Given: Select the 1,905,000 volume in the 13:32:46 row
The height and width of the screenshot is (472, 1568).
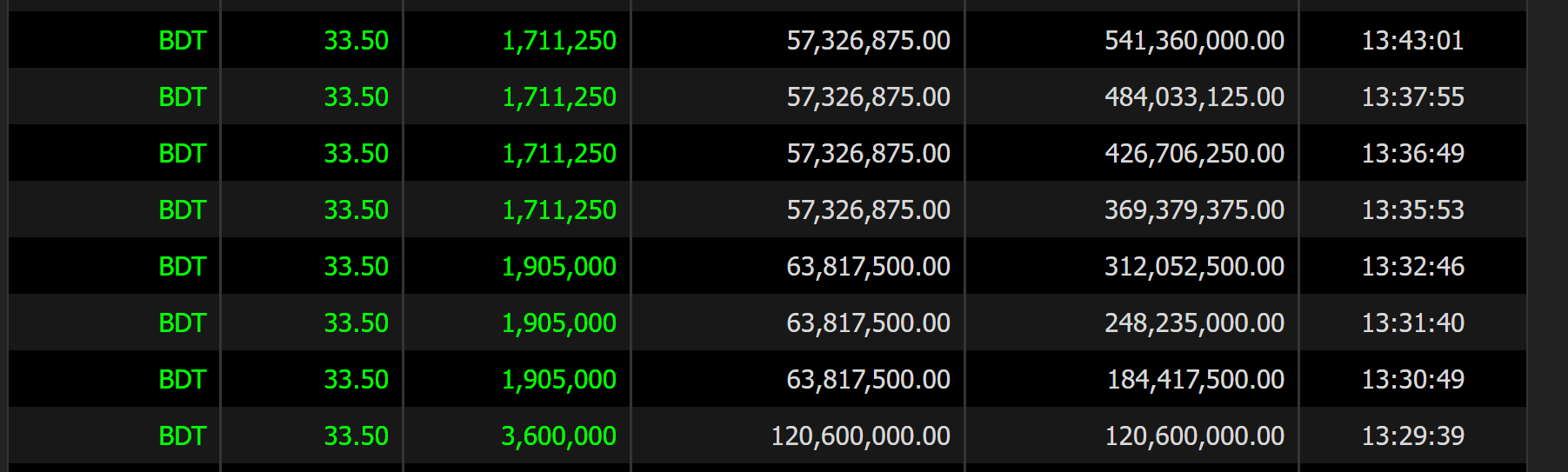Looking at the screenshot, I should (x=558, y=266).
